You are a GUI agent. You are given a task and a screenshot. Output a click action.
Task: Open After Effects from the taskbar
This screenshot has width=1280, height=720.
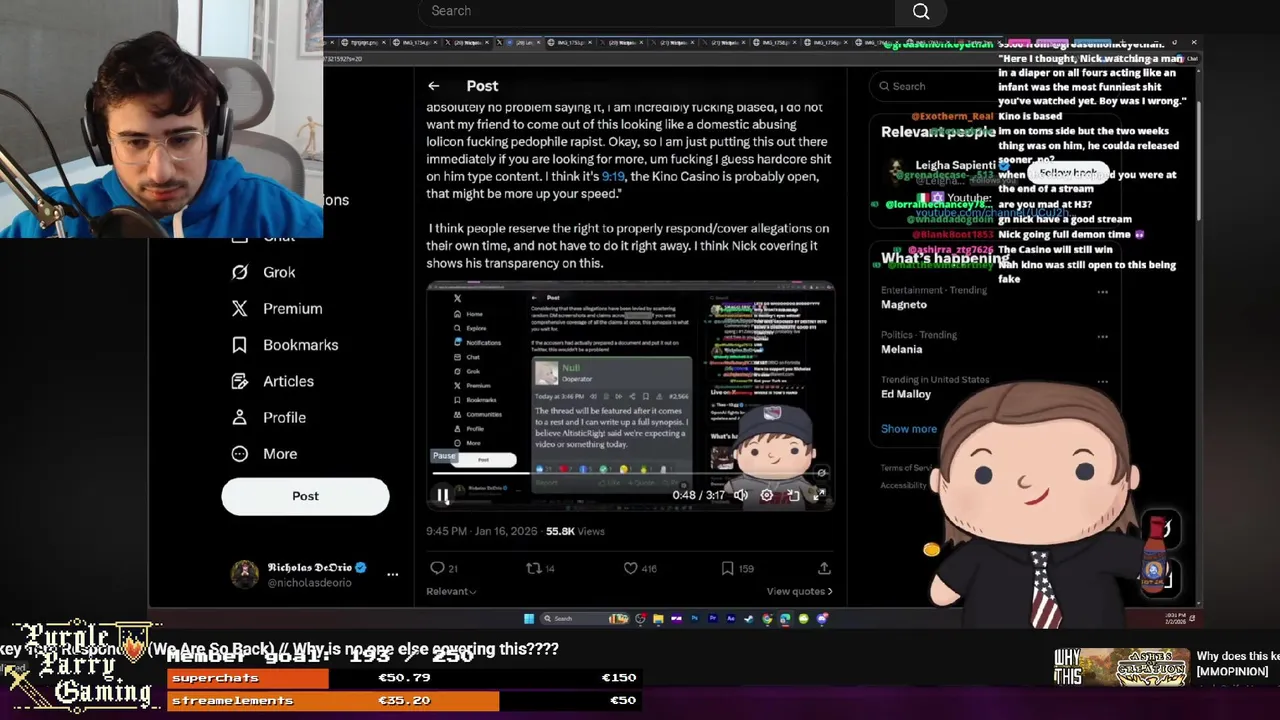point(731,618)
